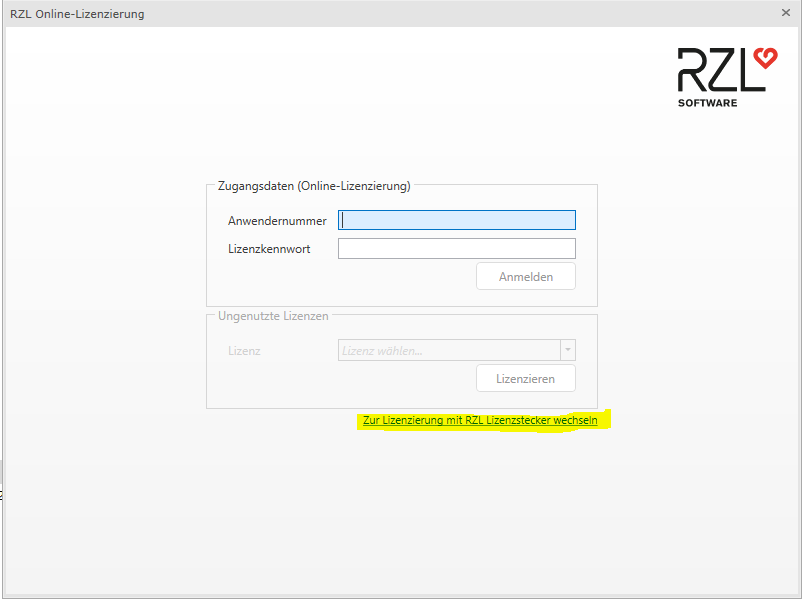
Task: Open "Zur Lizenzierung mit RZL Lizenzstecker wechseln"
Action: (x=480, y=420)
